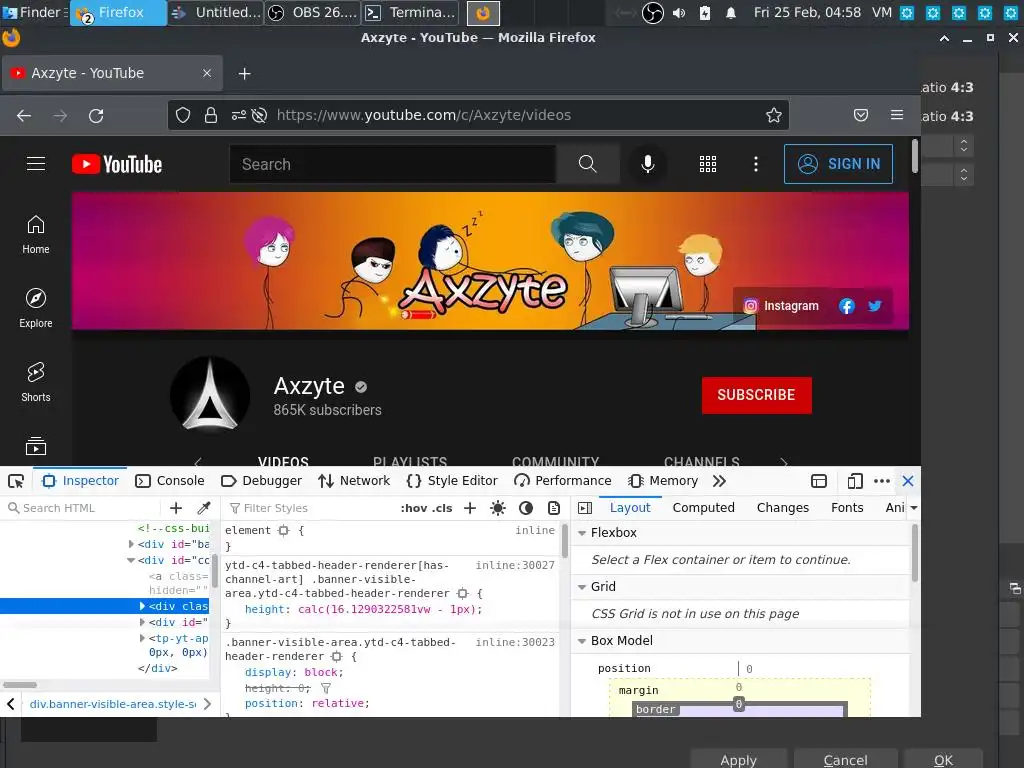Toggle light color scheme simulation

click(498, 508)
